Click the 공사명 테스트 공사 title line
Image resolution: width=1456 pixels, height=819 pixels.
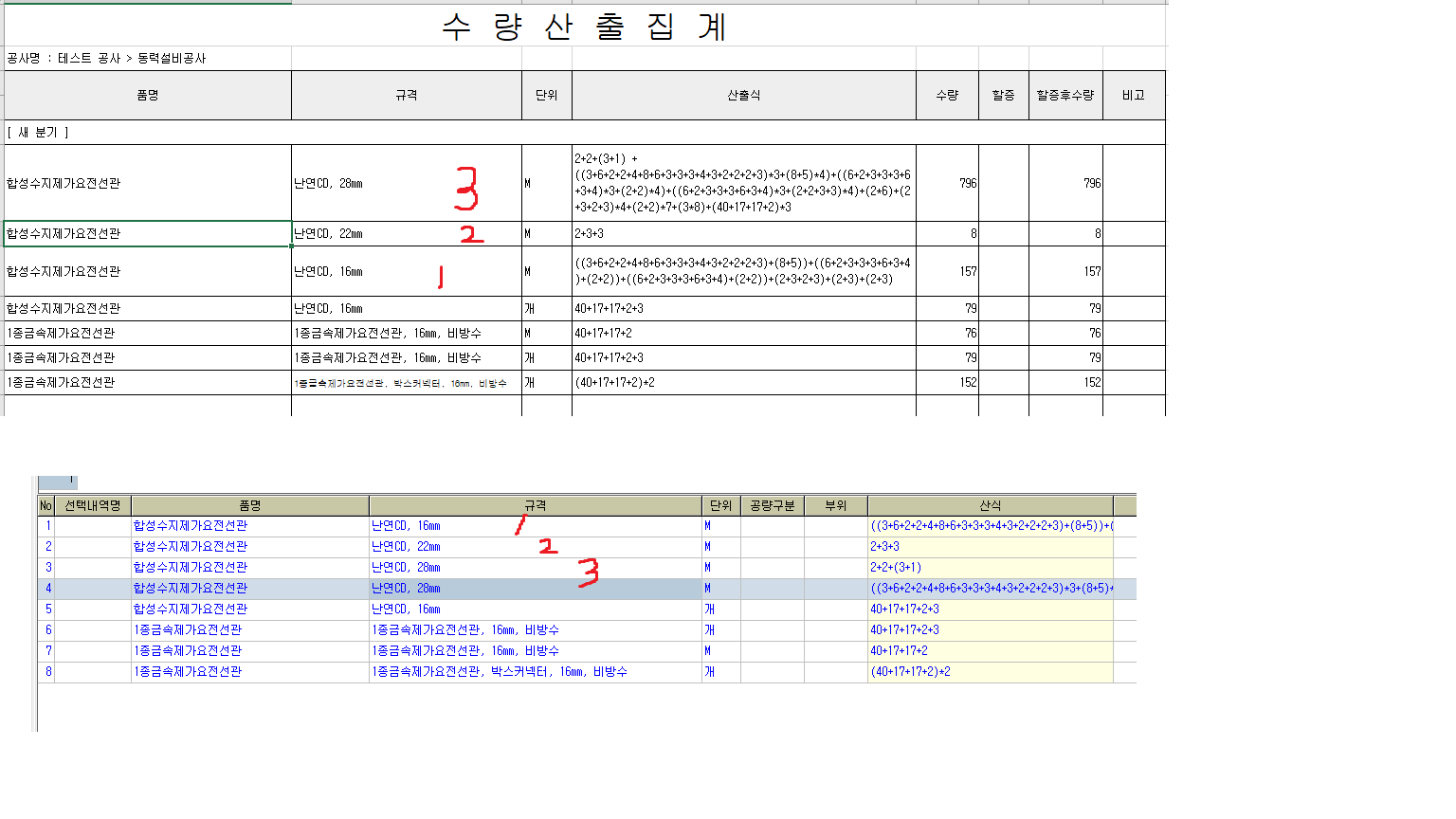106,58
